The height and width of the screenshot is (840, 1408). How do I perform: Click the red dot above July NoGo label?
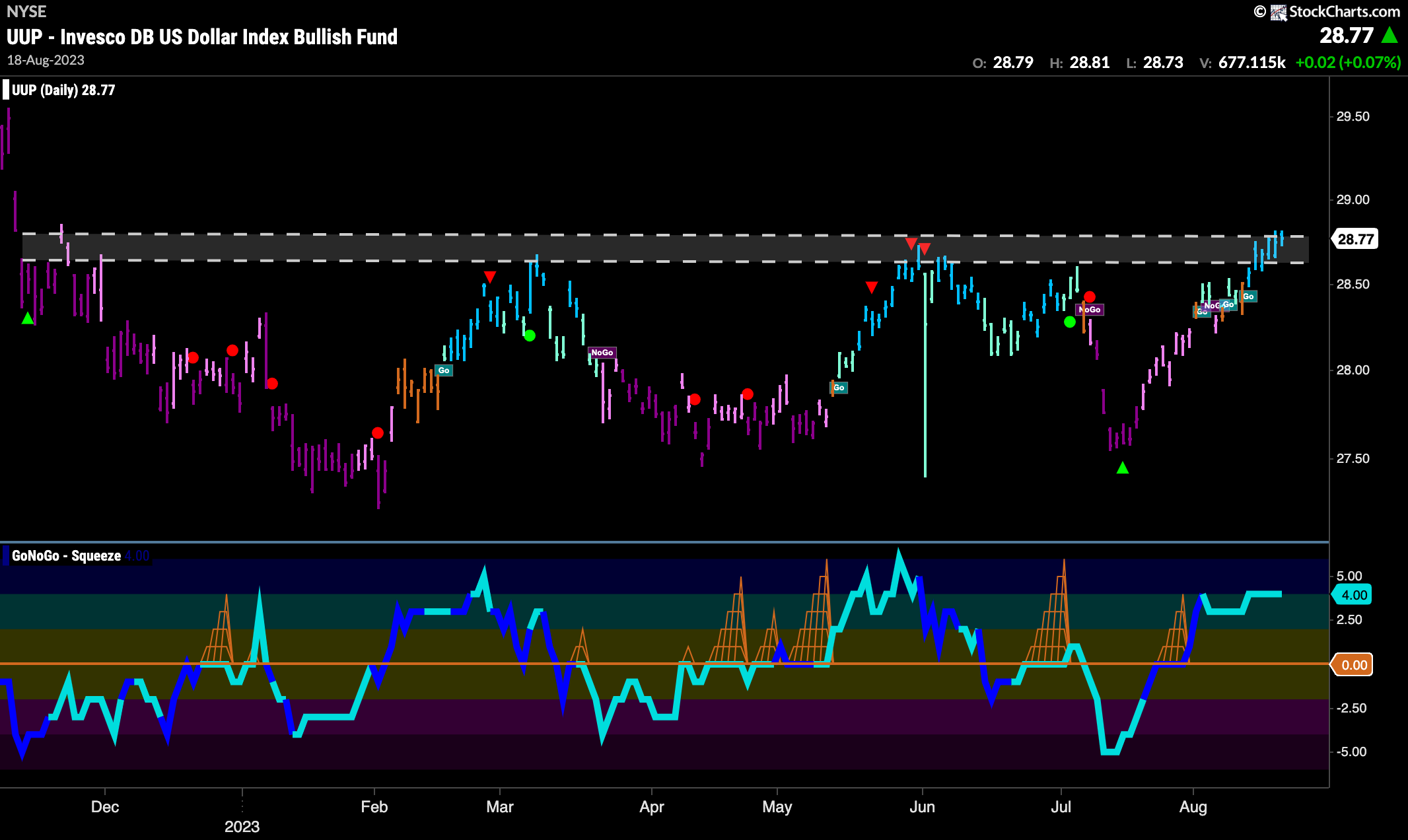point(1090,297)
